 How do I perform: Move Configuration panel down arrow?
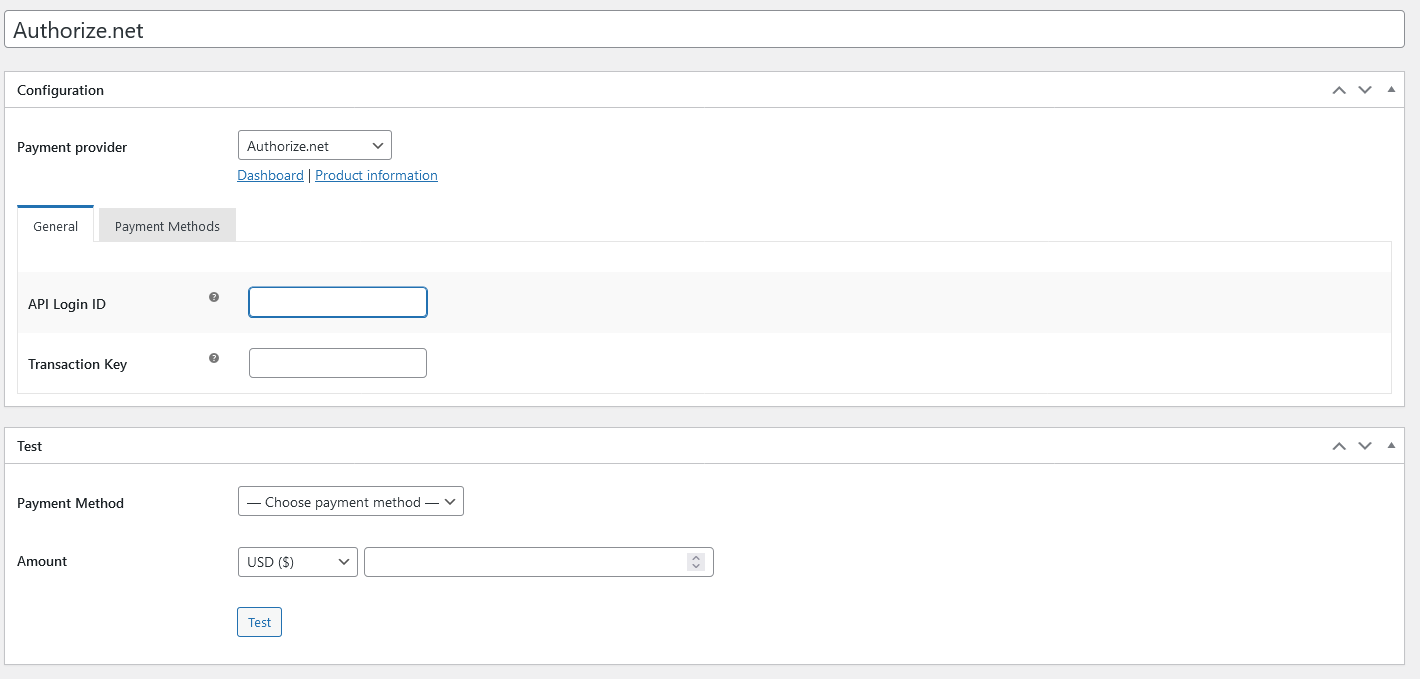1365,90
